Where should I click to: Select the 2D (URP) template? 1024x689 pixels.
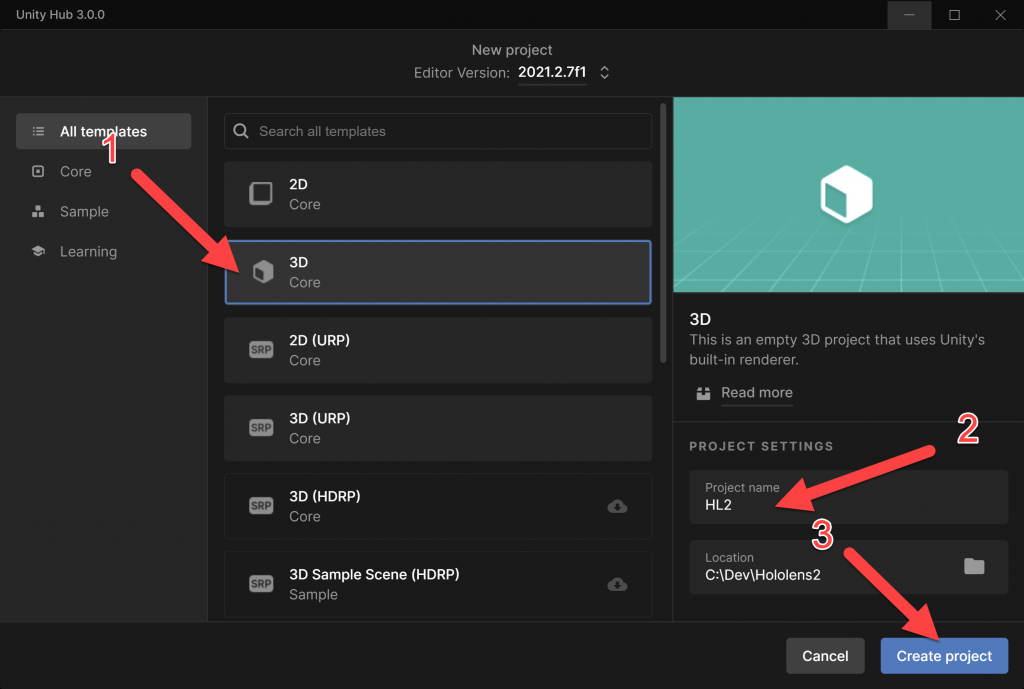tap(438, 350)
